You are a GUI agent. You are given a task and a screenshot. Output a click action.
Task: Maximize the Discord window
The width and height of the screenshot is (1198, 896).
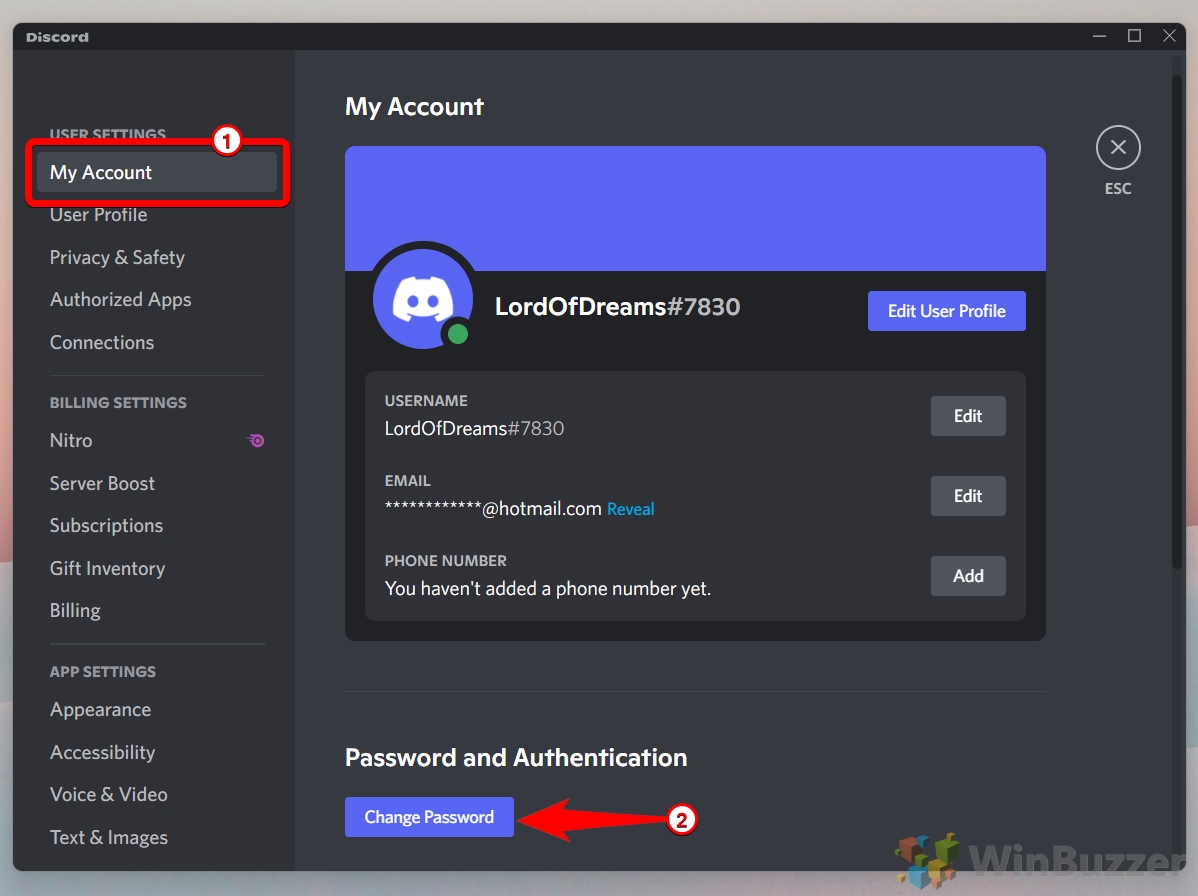pyautogui.click(x=1135, y=36)
